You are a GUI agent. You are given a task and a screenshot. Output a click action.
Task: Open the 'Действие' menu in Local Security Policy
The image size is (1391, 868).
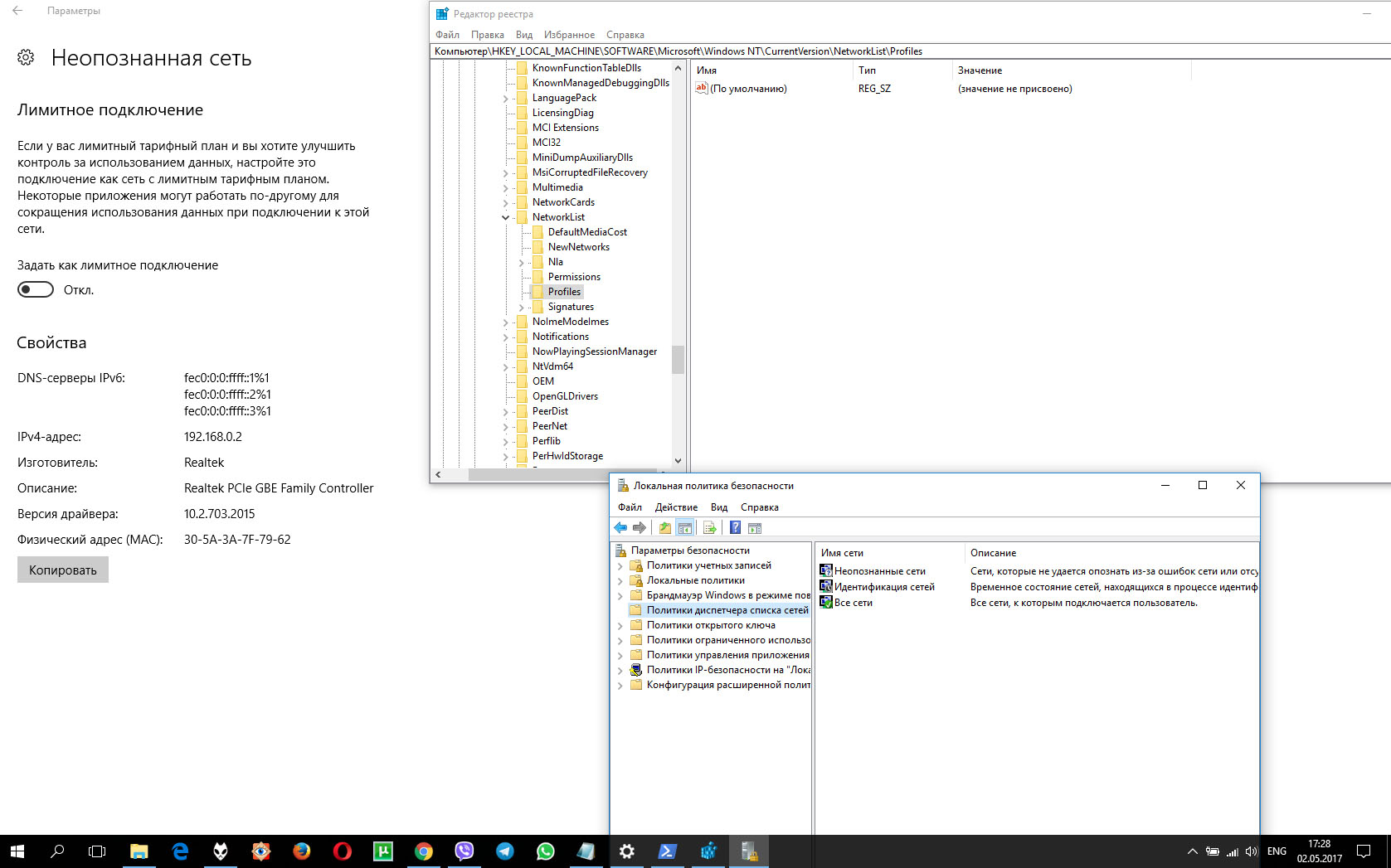tap(676, 507)
